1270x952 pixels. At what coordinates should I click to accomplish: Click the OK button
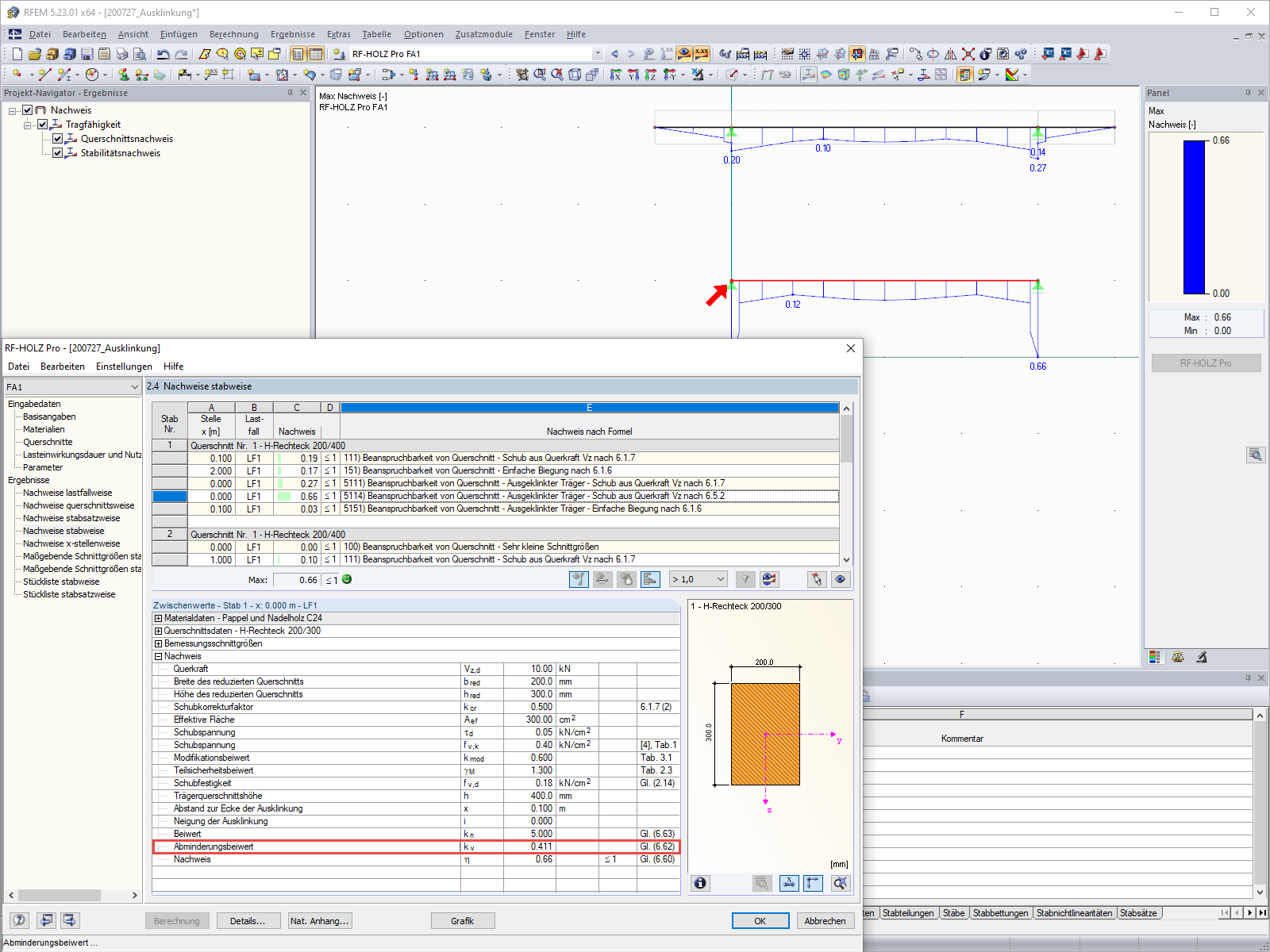[x=760, y=921]
